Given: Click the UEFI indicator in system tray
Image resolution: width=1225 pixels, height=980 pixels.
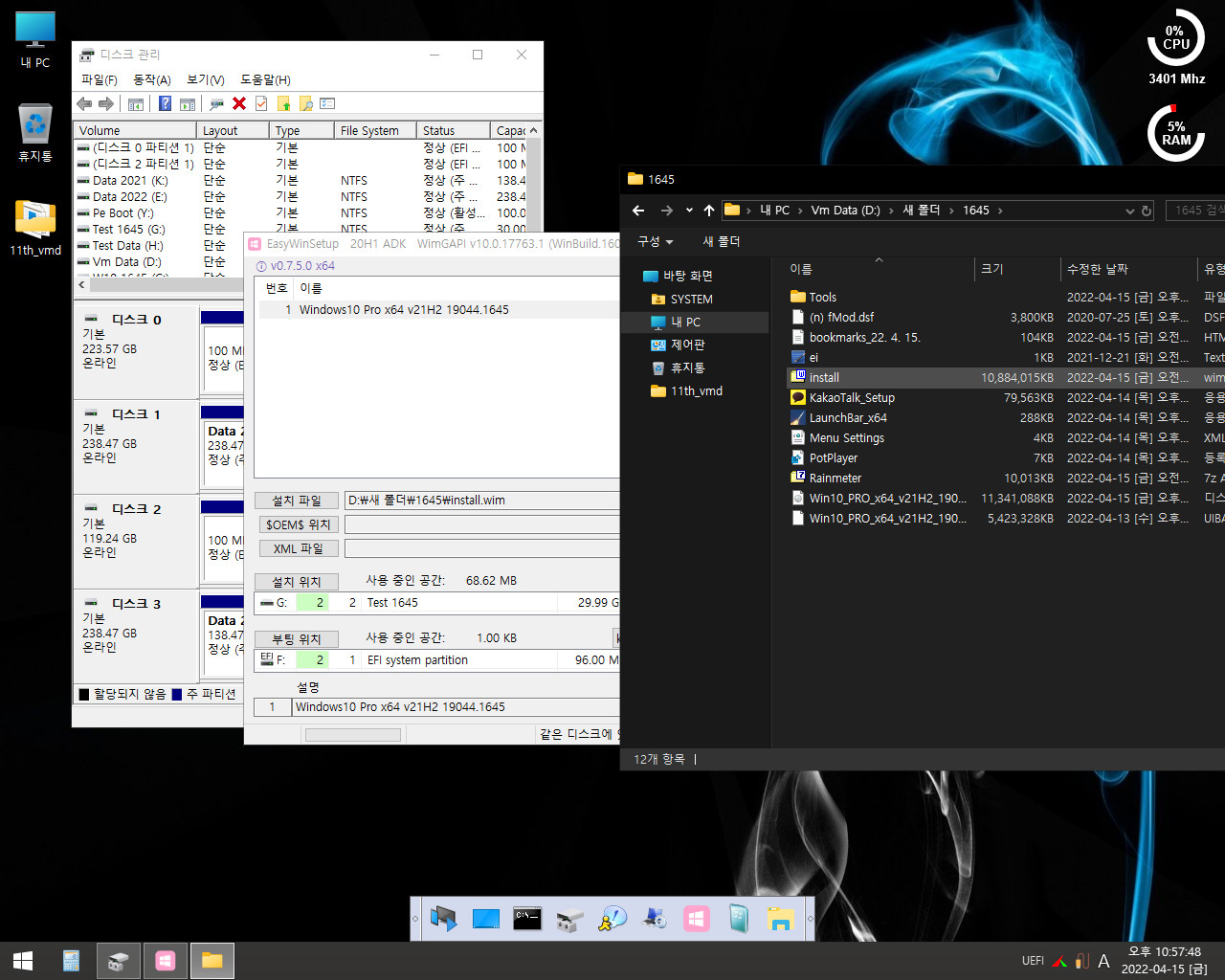Looking at the screenshot, I should click(1033, 960).
